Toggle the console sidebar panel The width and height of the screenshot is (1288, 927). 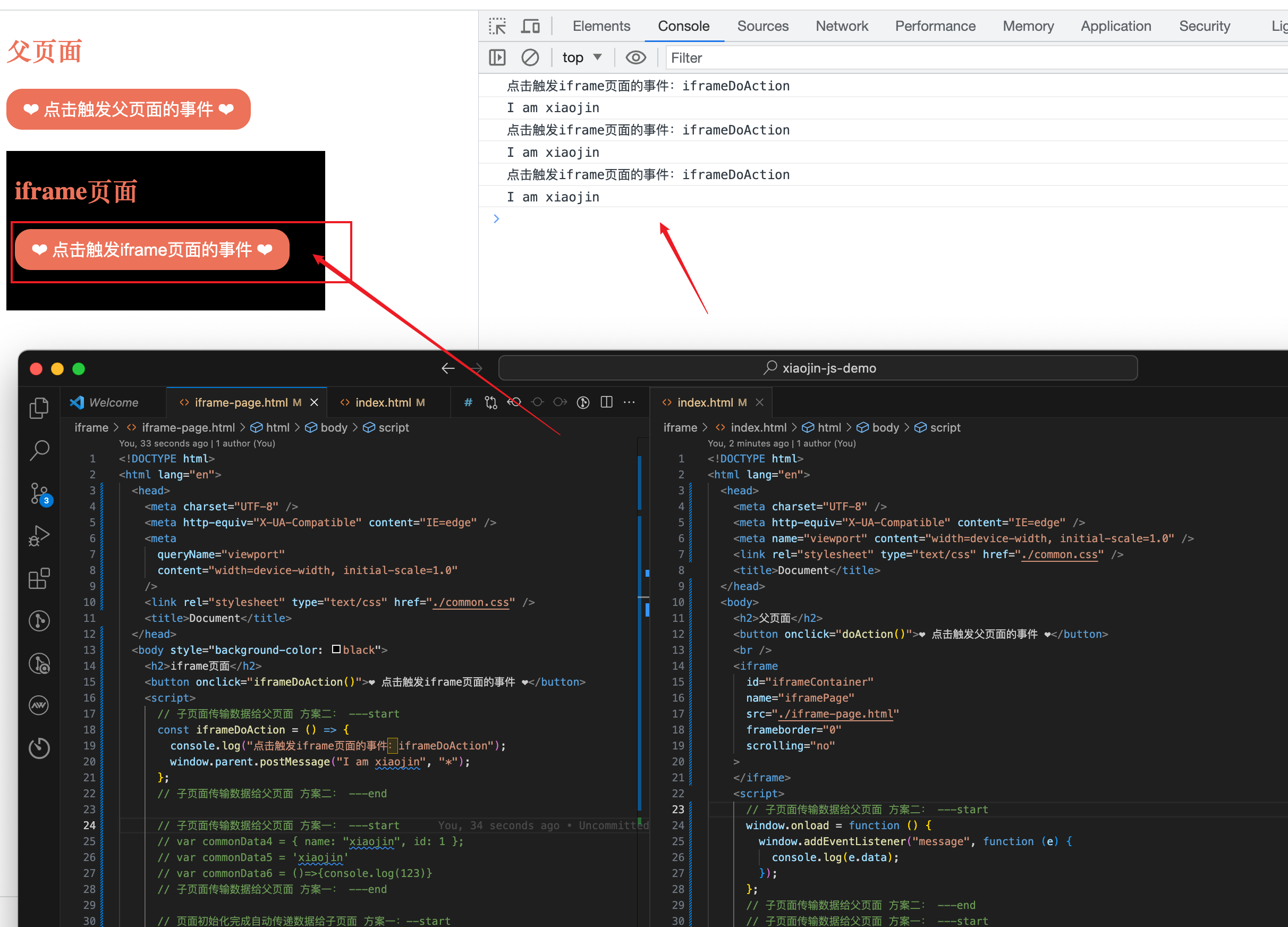(x=497, y=57)
